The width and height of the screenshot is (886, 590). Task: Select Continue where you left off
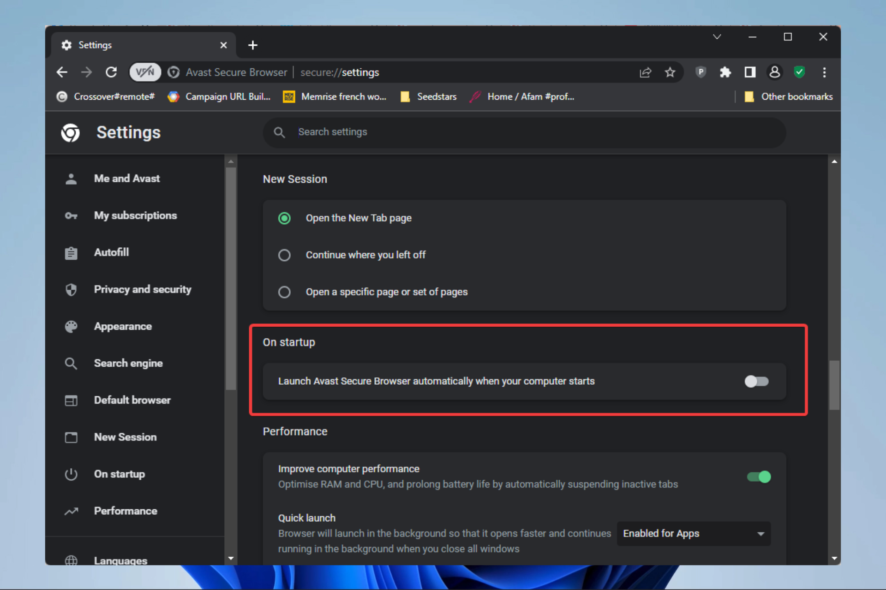coord(284,255)
